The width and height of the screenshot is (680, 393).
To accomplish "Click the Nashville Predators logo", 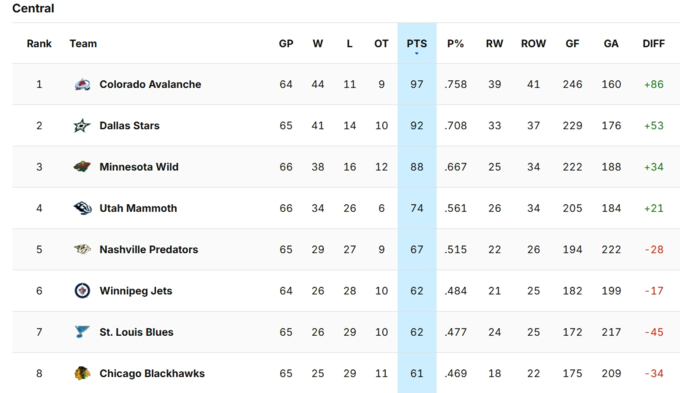I will (x=82, y=249).
